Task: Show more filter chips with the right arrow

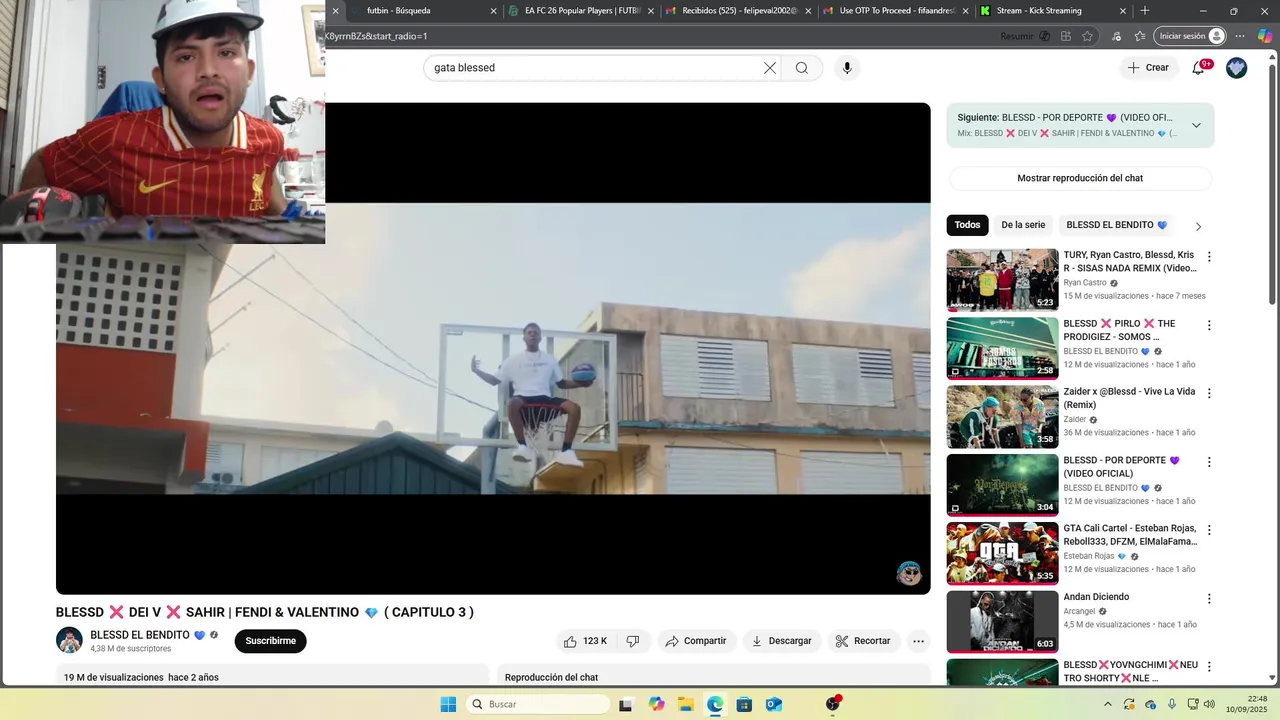Action: pyautogui.click(x=1198, y=226)
